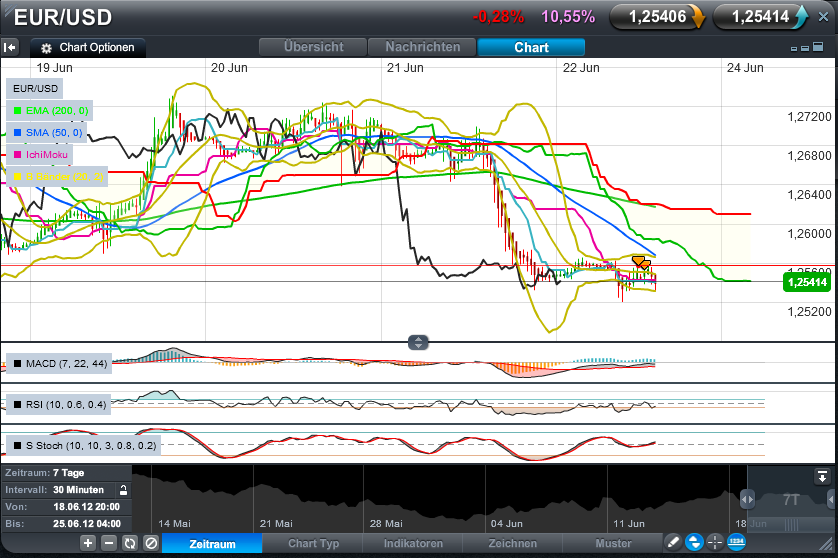
Task: Toggle the MACD (7, 22, 44) indicator label
Action: point(59,363)
